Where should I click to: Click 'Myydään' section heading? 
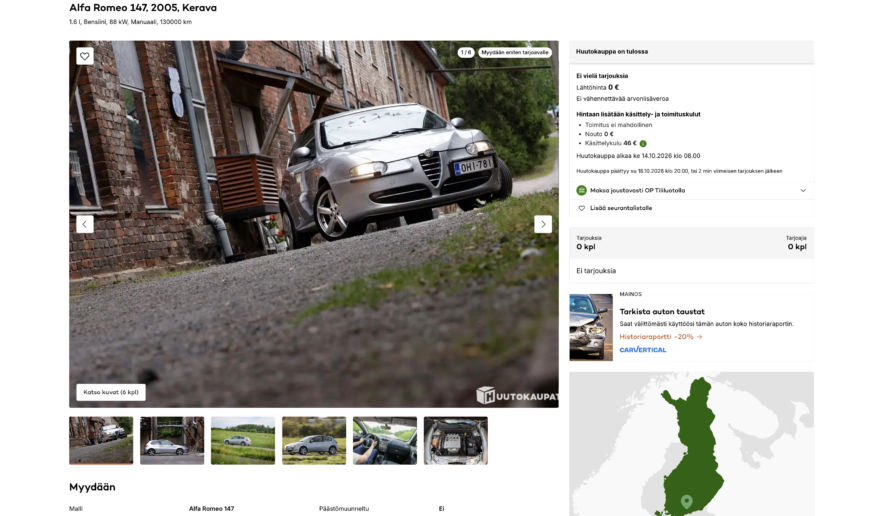tap(92, 487)
